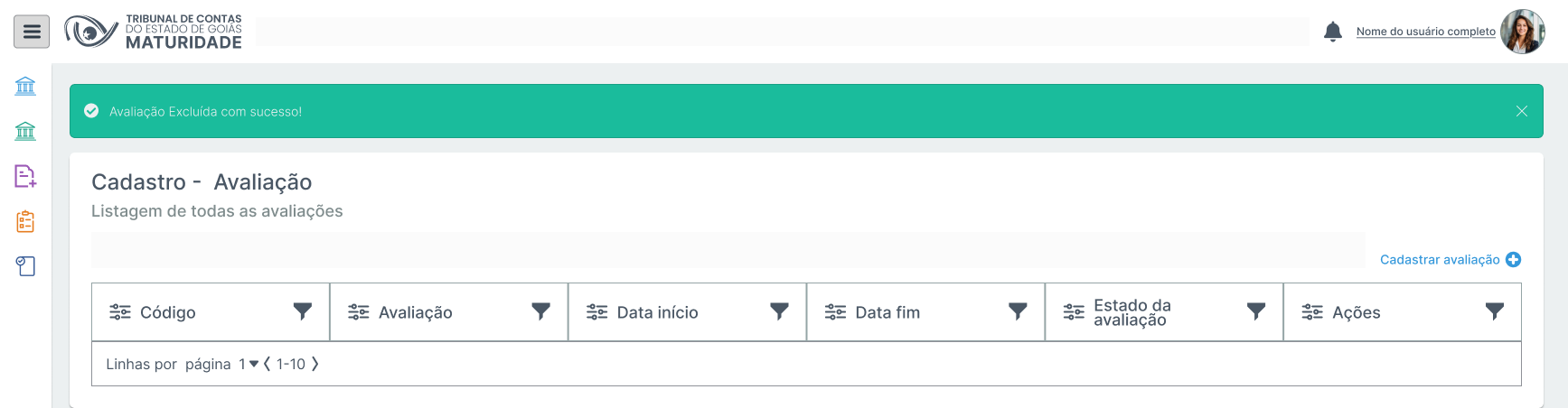Open the filter on the Data fim column
The height and width of the screenshot is (408, 1568).
coord(1018,311)
